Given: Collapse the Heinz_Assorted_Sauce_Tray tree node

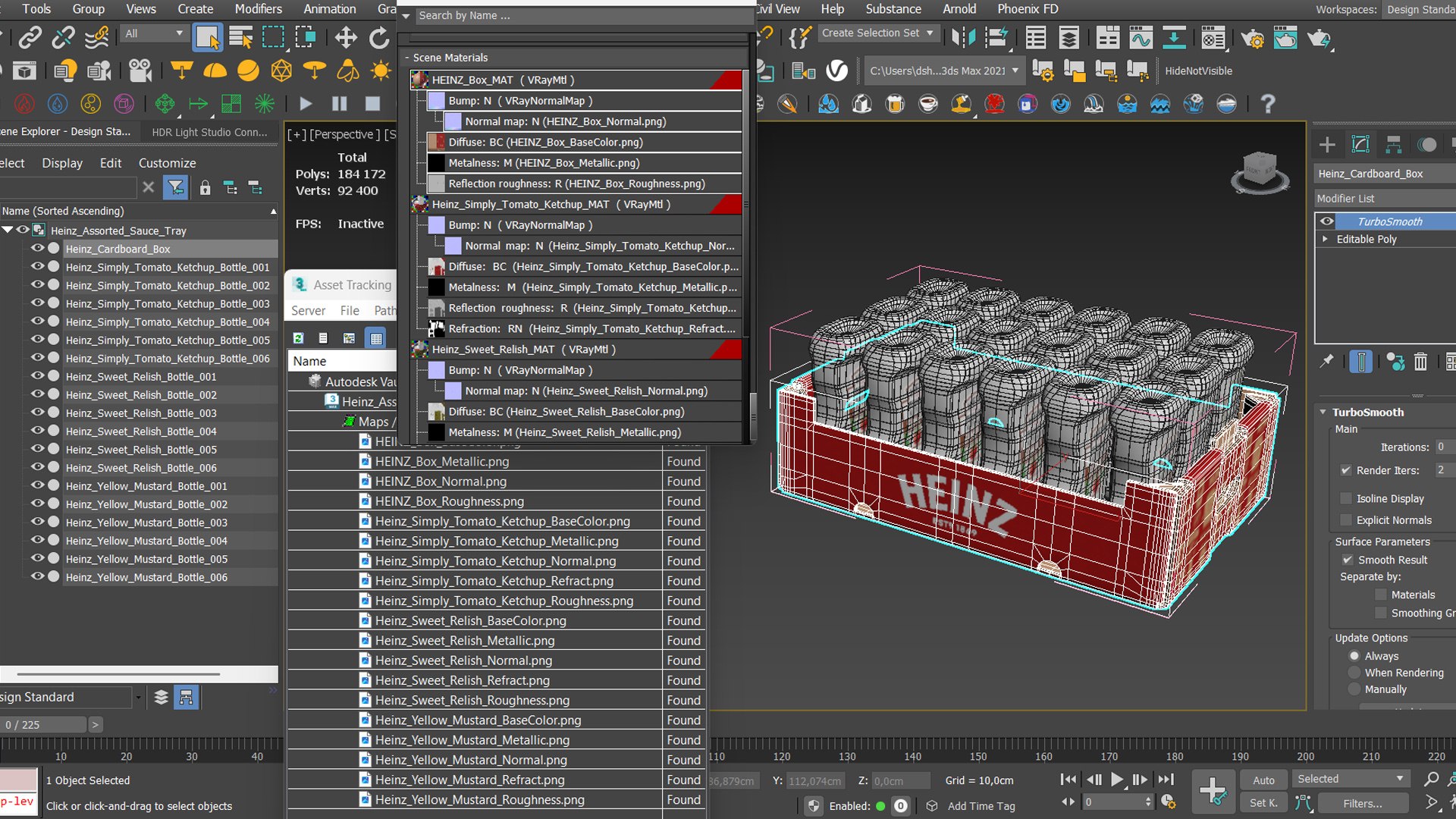Looking at the screenshot, I should tap(8, 230).
